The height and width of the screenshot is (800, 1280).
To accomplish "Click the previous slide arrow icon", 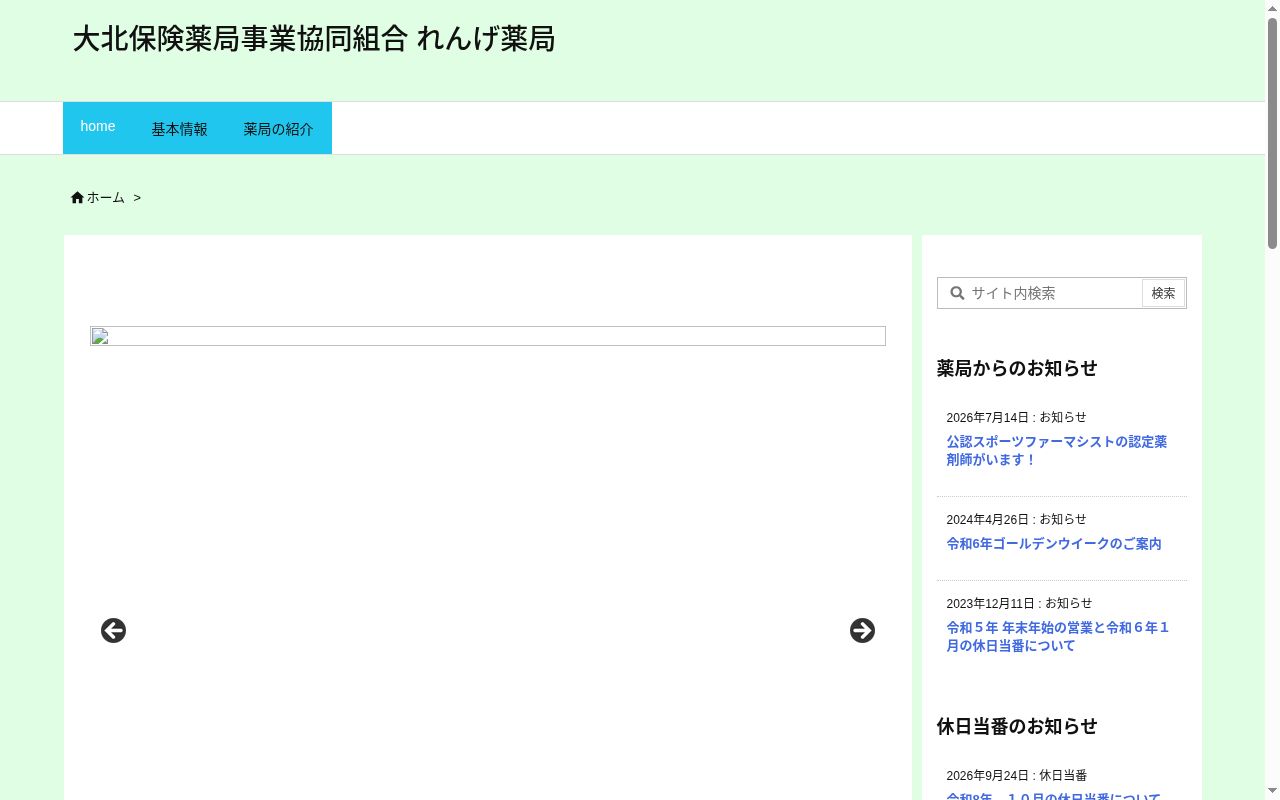I will click(x=113, y=631).
